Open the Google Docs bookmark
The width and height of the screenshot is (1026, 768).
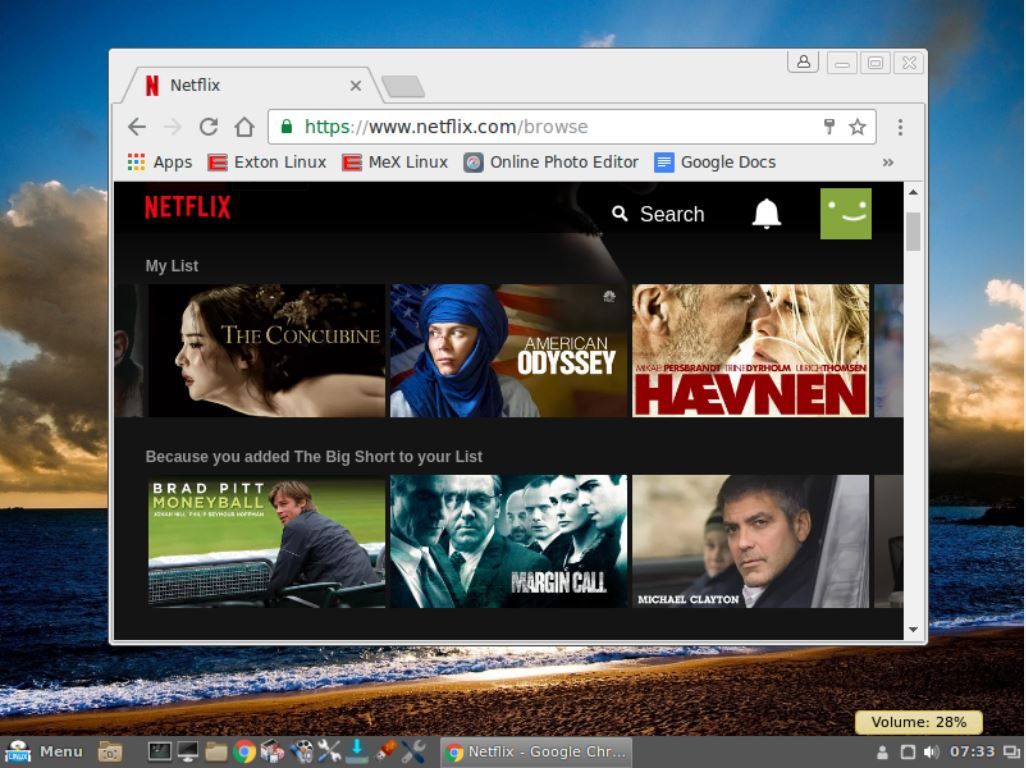point(715,162)
